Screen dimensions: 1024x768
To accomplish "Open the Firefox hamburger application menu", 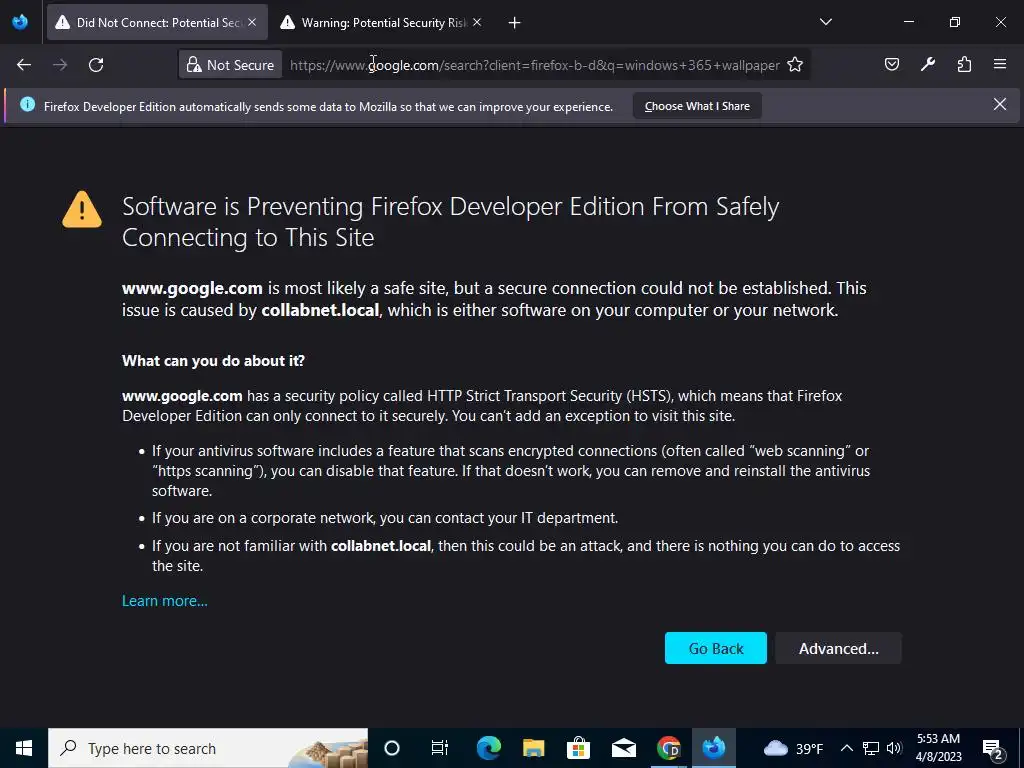I will pyautogui.click(x=1000, y=64).
